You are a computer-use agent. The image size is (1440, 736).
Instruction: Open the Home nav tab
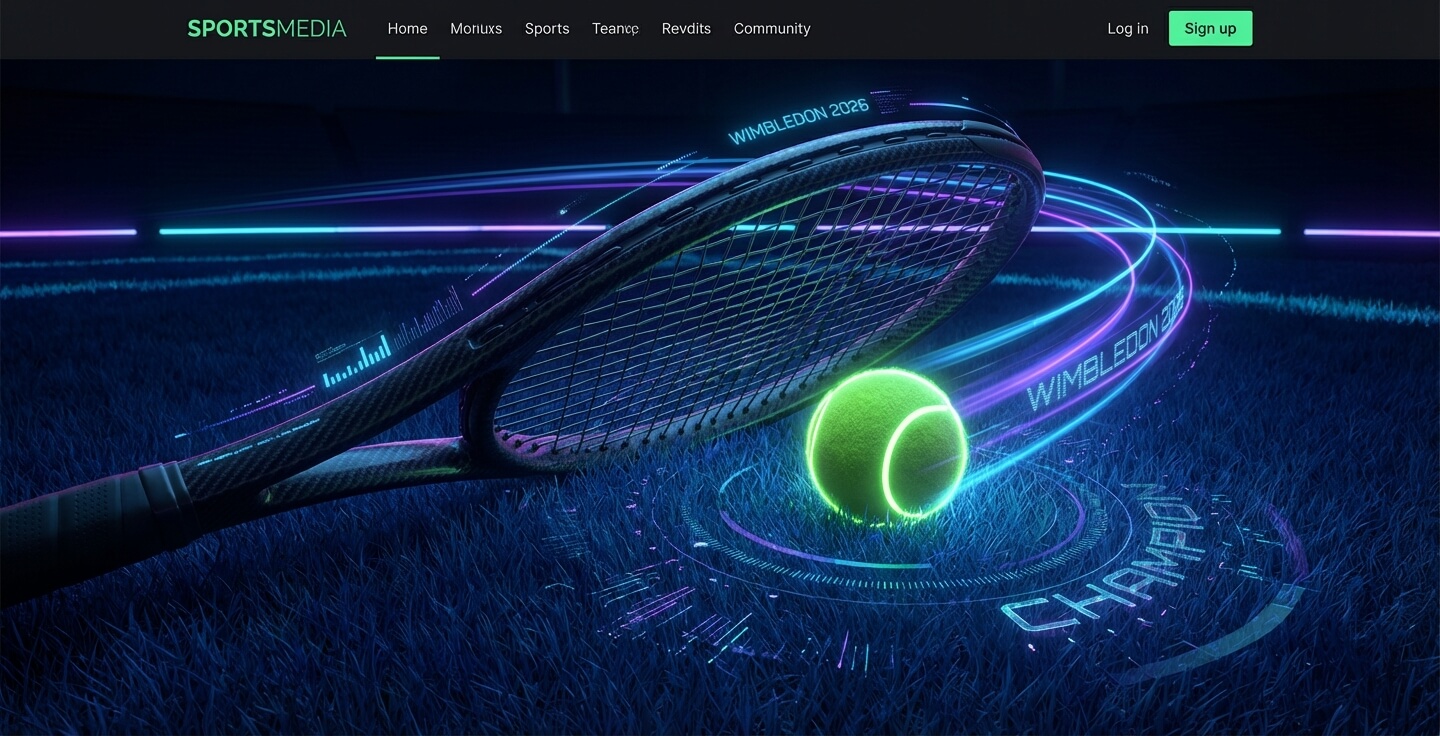(x=407, y=28)
